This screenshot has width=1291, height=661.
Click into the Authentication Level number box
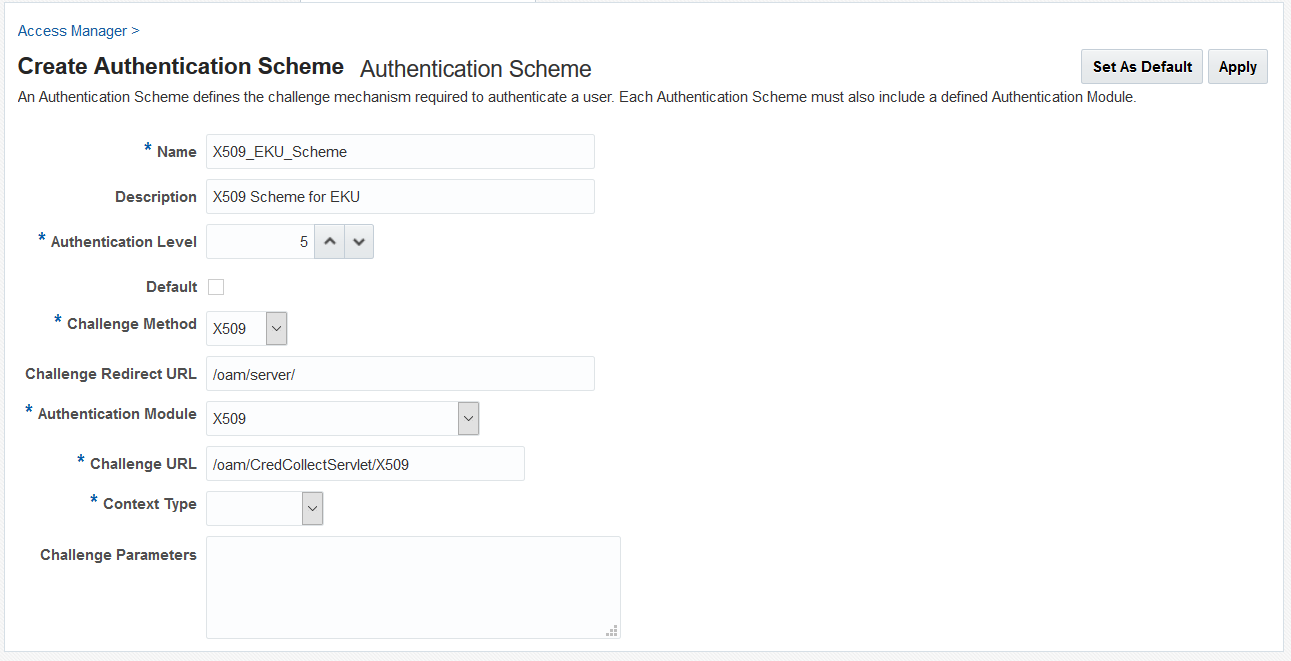coord(260,242)
